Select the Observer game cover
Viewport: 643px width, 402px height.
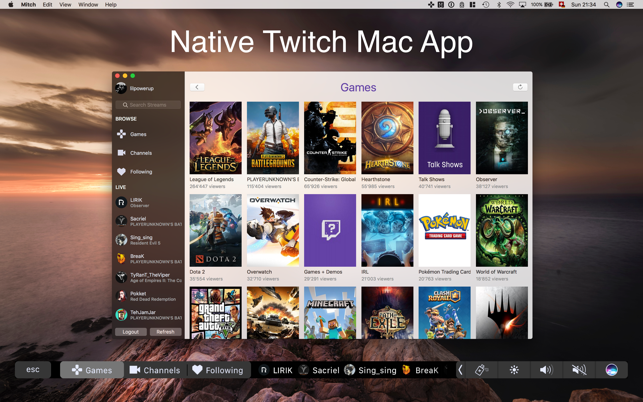[x=502, y=138]
